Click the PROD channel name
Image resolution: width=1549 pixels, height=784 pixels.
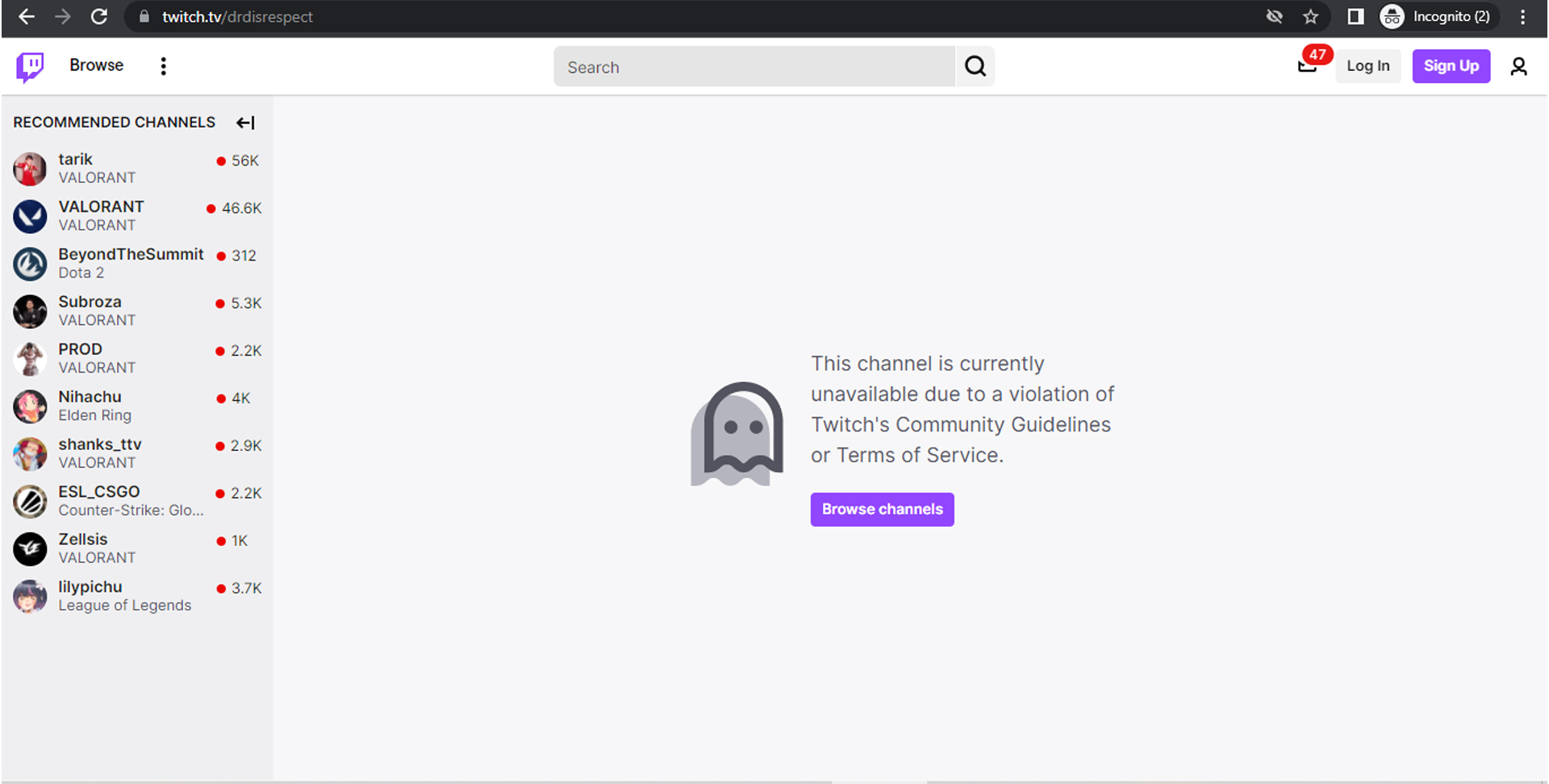(x=80, y=349)
